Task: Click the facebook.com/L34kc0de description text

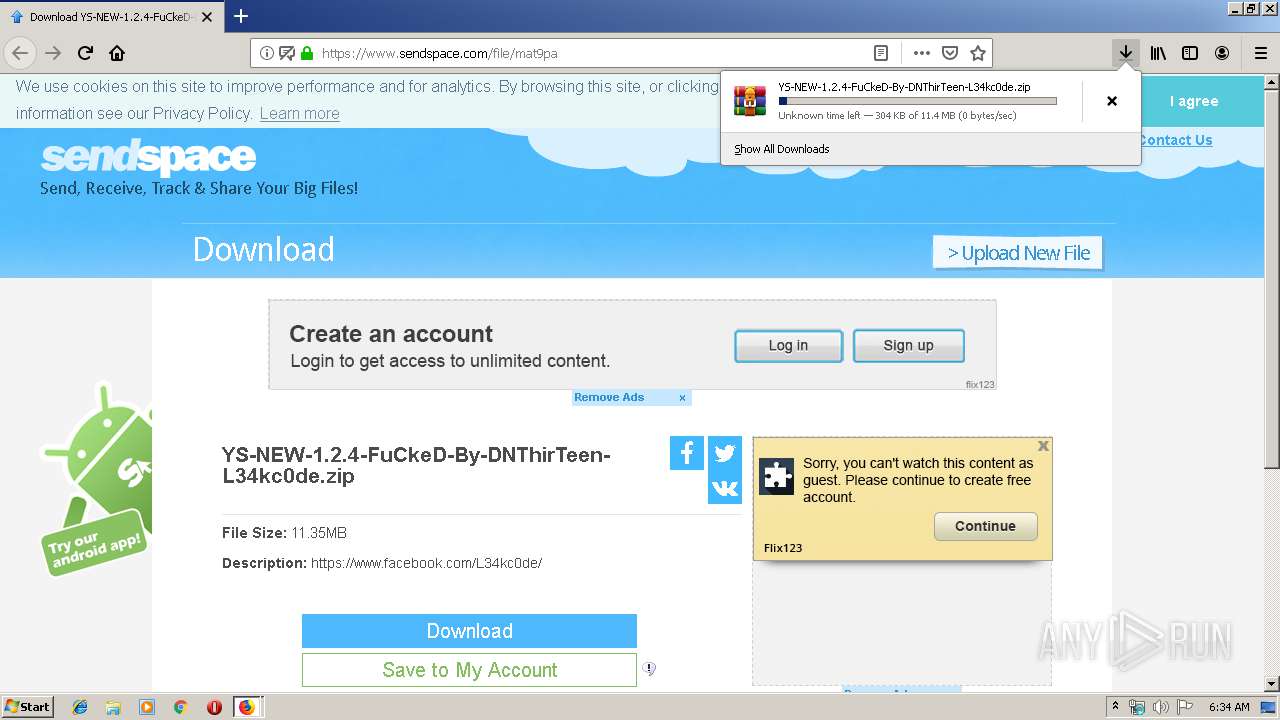Action: [426, 563]
